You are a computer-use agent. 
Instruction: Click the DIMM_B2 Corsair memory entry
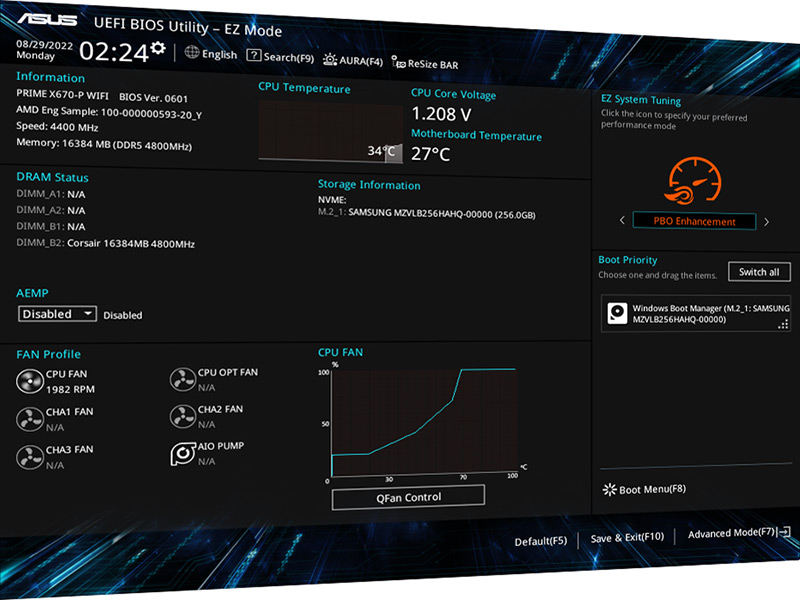pos(105,243)
